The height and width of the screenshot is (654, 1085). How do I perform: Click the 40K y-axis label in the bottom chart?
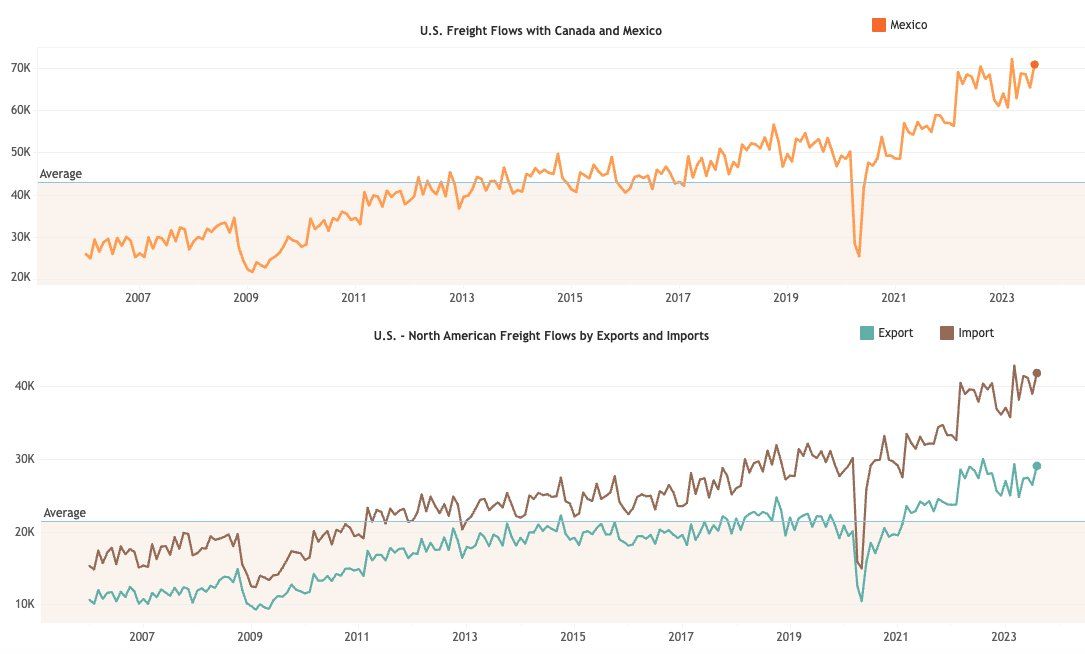24,386
